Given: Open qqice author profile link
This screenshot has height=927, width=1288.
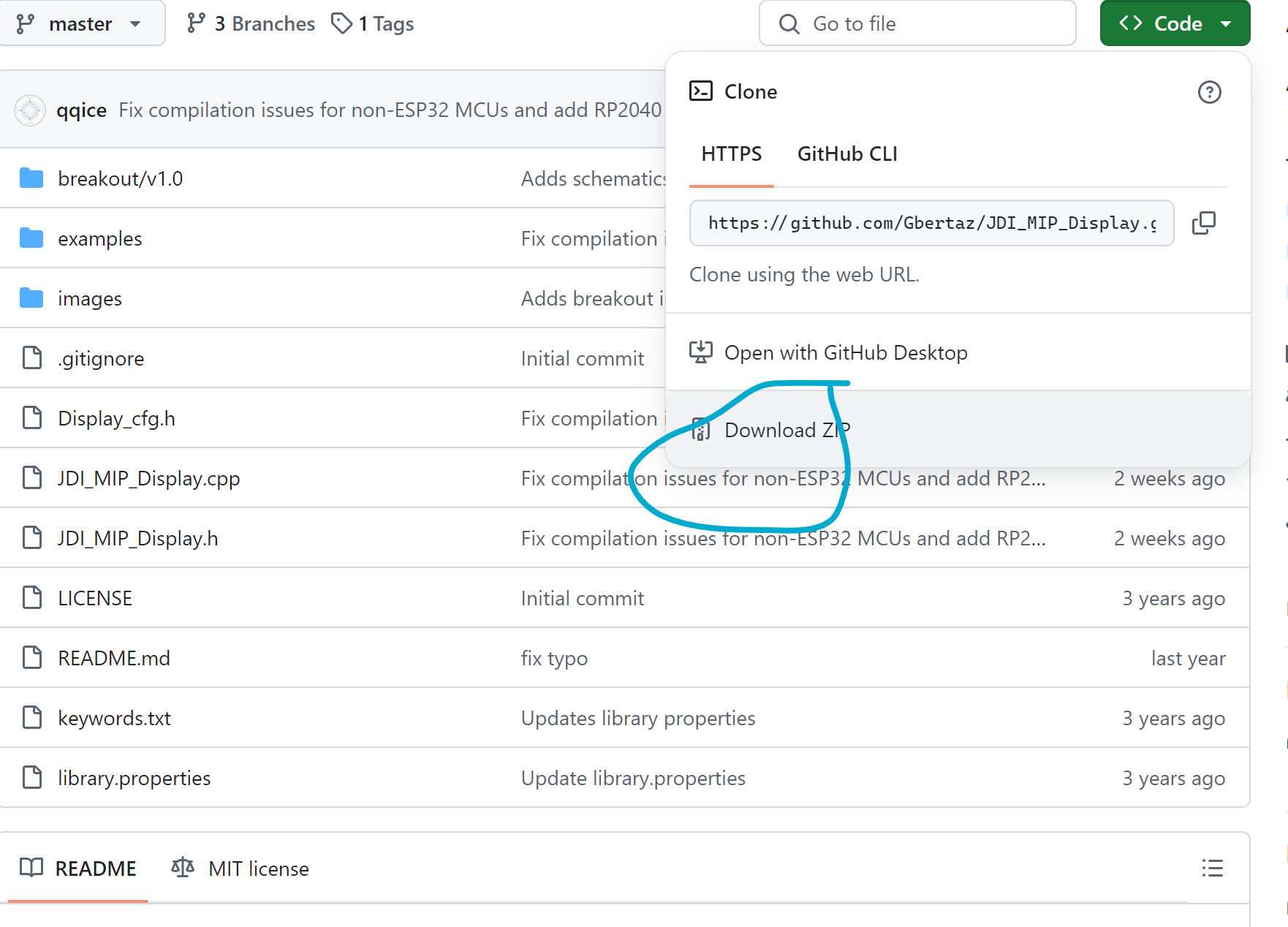Looking at the screenshot, I should (x=82, y=110).
